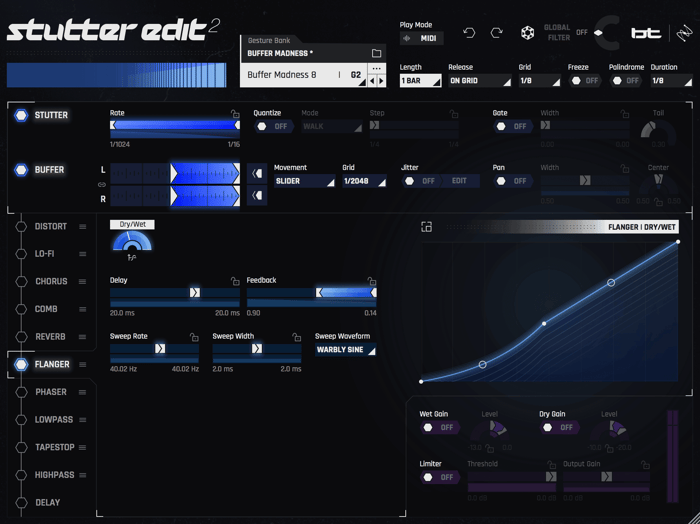Image resolution: width=700 pixels, height=524 pixels.
Task: Toggle the Sweep Rate lock icon
Action: [x=194, y=337]
